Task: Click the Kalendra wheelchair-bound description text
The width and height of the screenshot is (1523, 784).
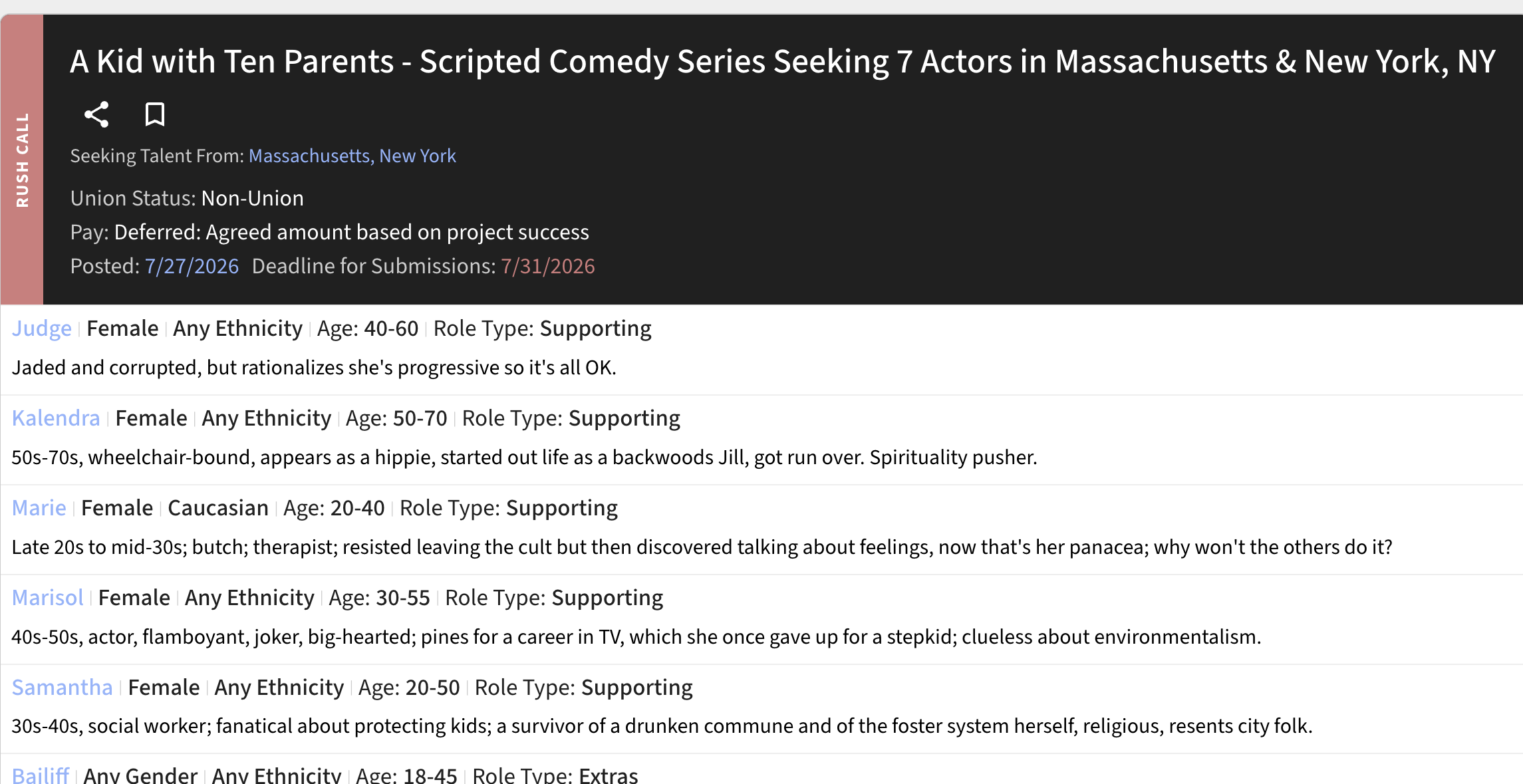Action: (x=525, y=457)
